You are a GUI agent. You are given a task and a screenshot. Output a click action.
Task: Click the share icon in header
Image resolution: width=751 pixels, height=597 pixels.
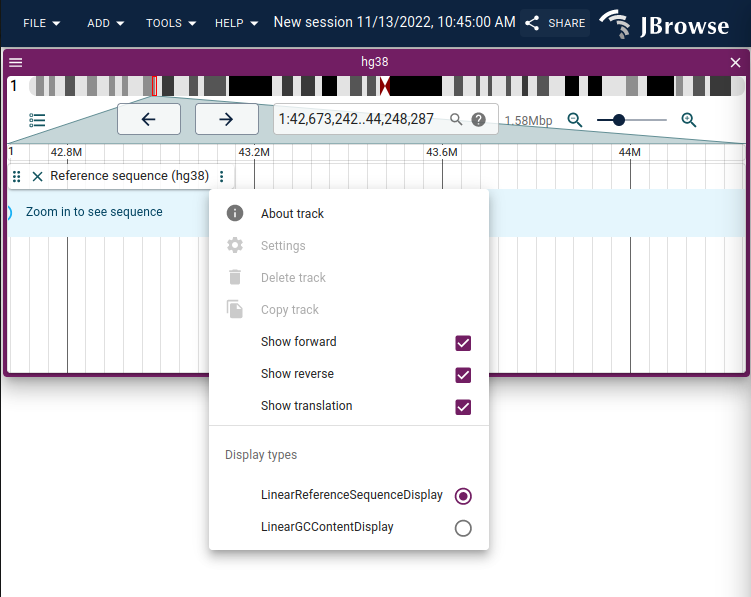click(x=532, y=23)
